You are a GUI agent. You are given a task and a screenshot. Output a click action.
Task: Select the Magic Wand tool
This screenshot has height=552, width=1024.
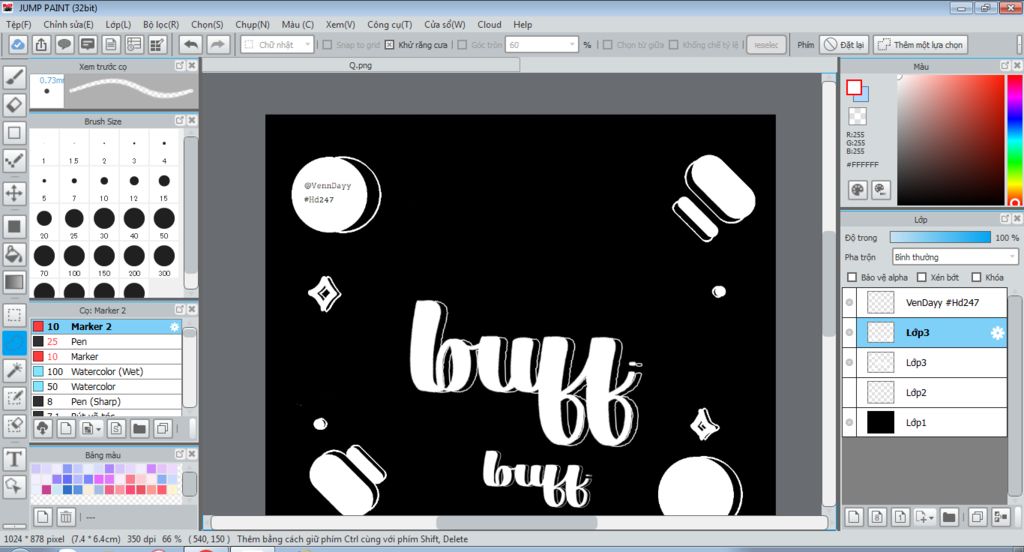click(14, 370)
